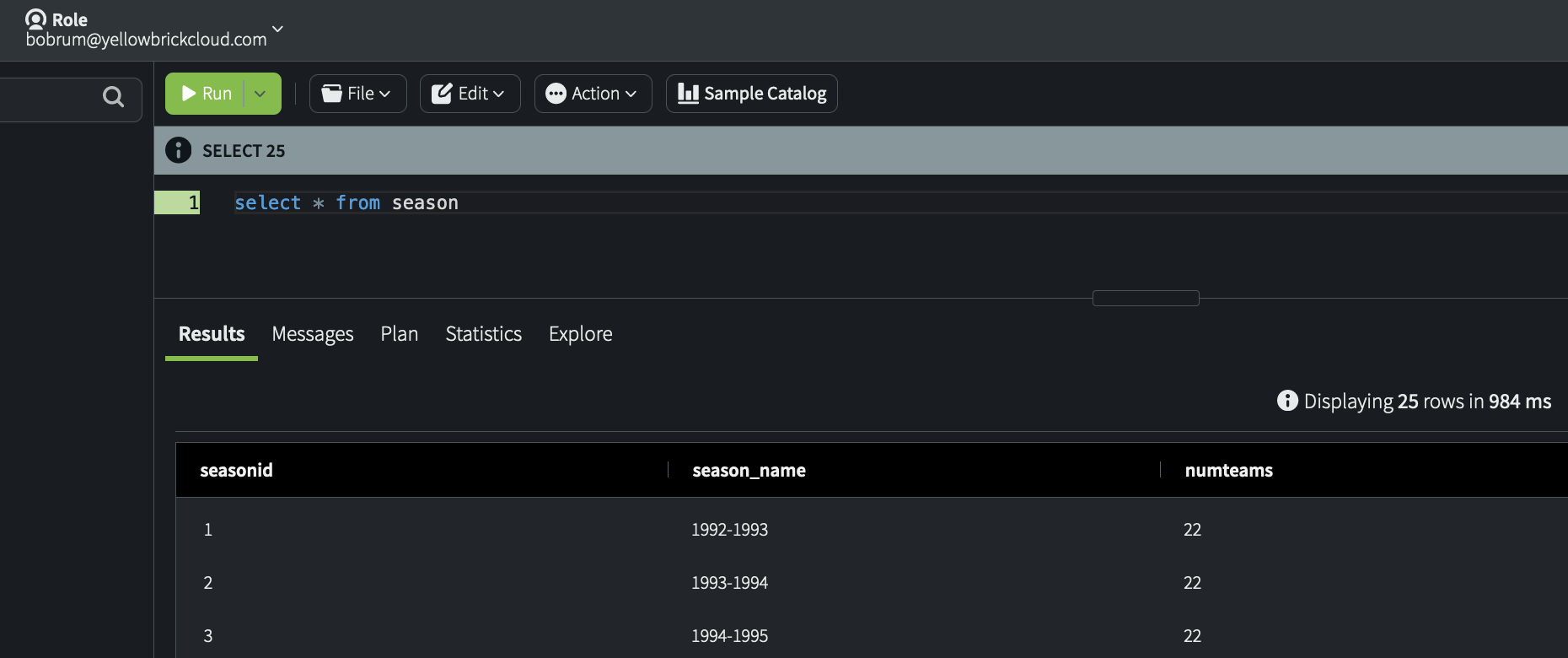Open the Plan tab
The image size is (1568, 658).
(400, 334)
